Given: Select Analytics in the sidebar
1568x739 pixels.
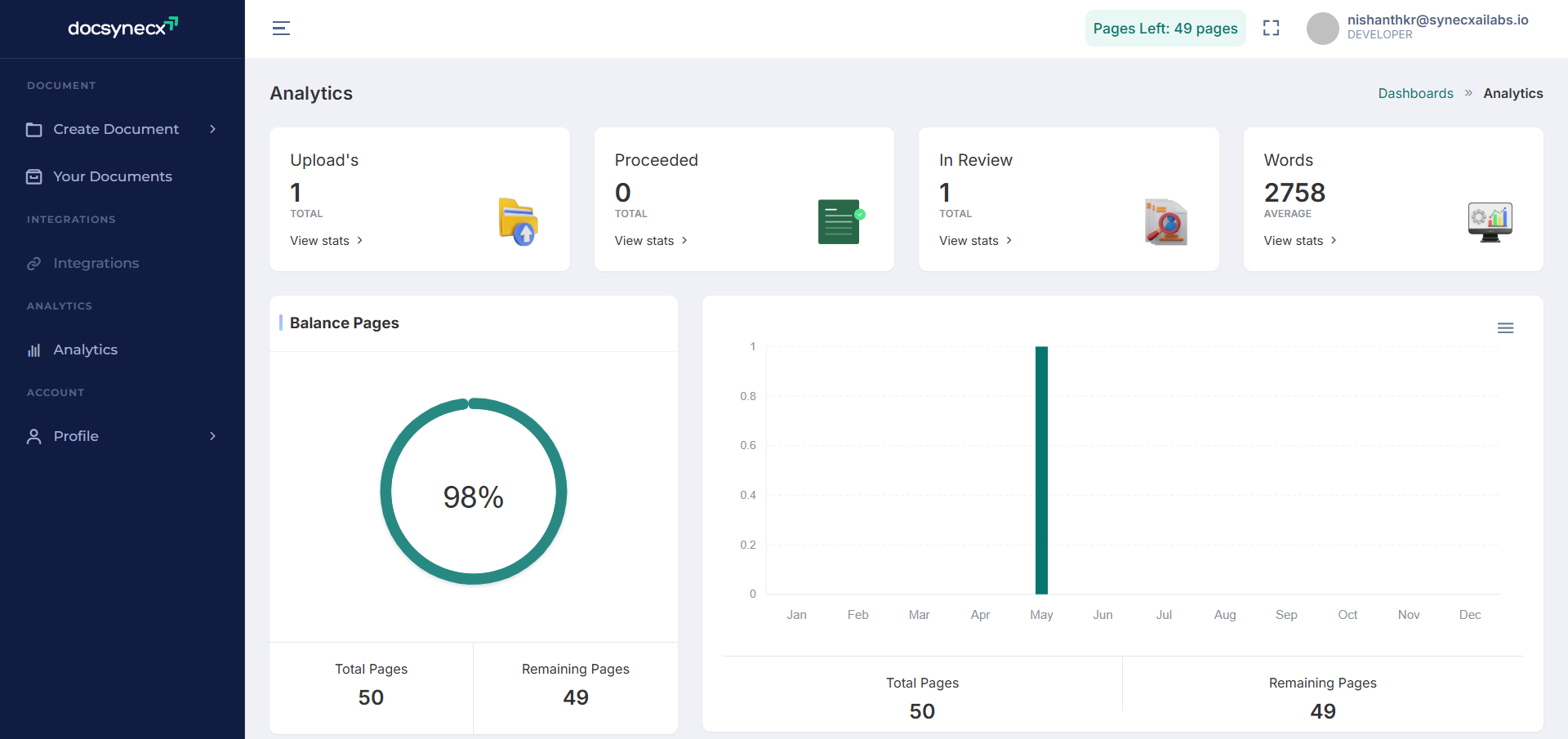Looking at the screenshot, I should pos(85,349).
